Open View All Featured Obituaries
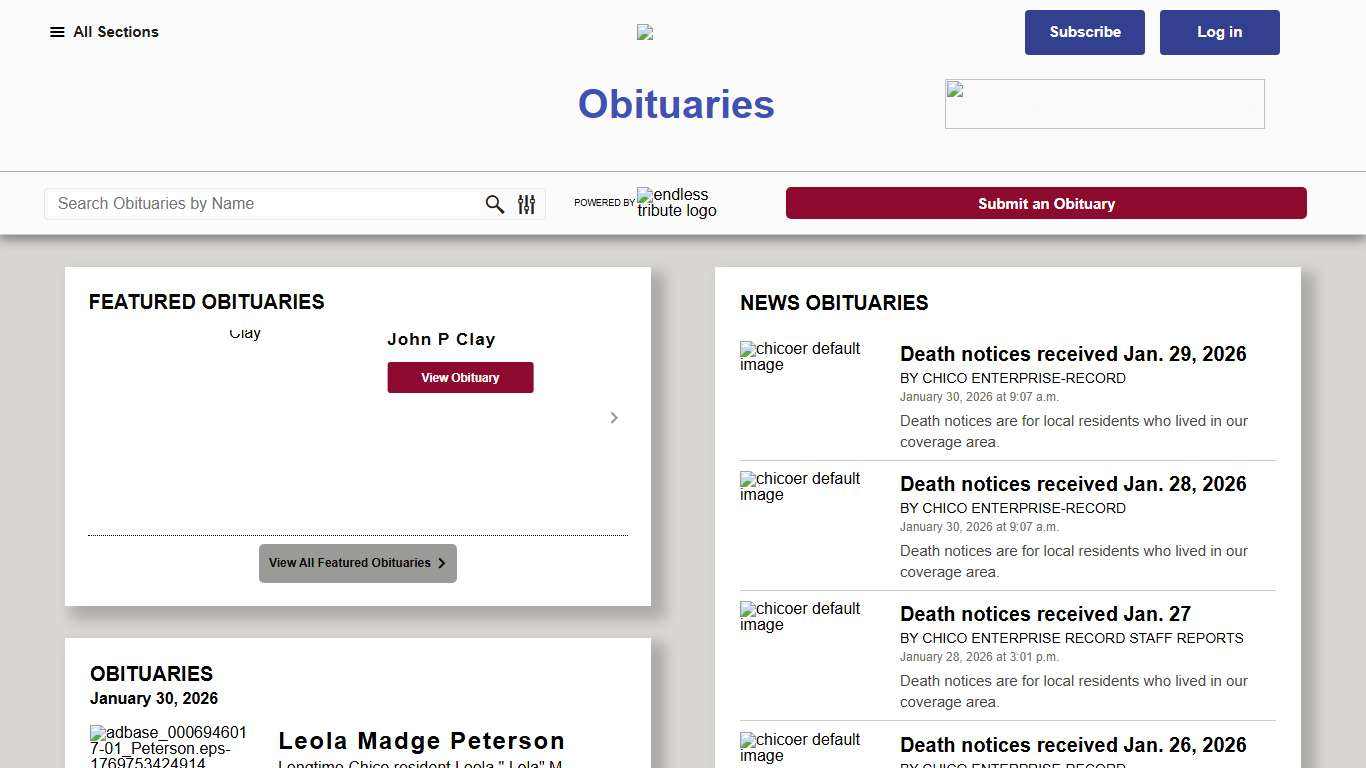The height and width of the screenshot is (768, 1366). (357, 563)
